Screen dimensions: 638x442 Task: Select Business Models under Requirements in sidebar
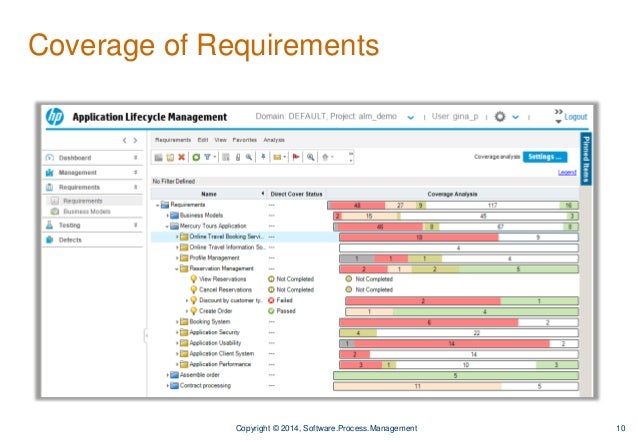coord(87,212)
